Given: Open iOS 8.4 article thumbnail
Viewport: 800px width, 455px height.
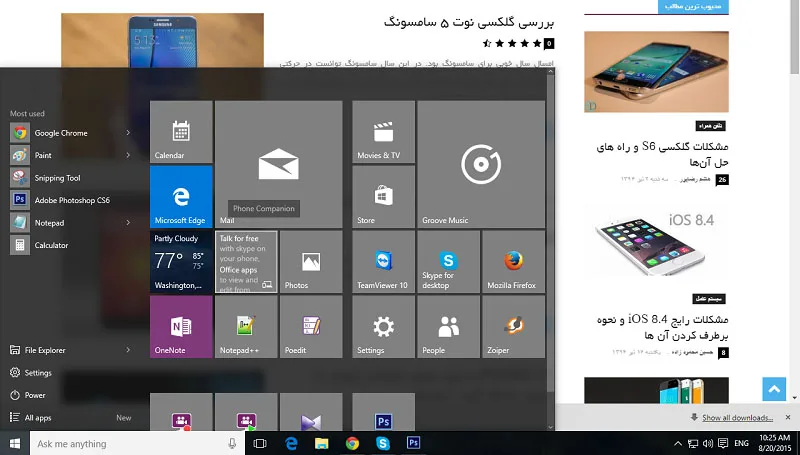Looking at the screenshot, I should 656,244.
